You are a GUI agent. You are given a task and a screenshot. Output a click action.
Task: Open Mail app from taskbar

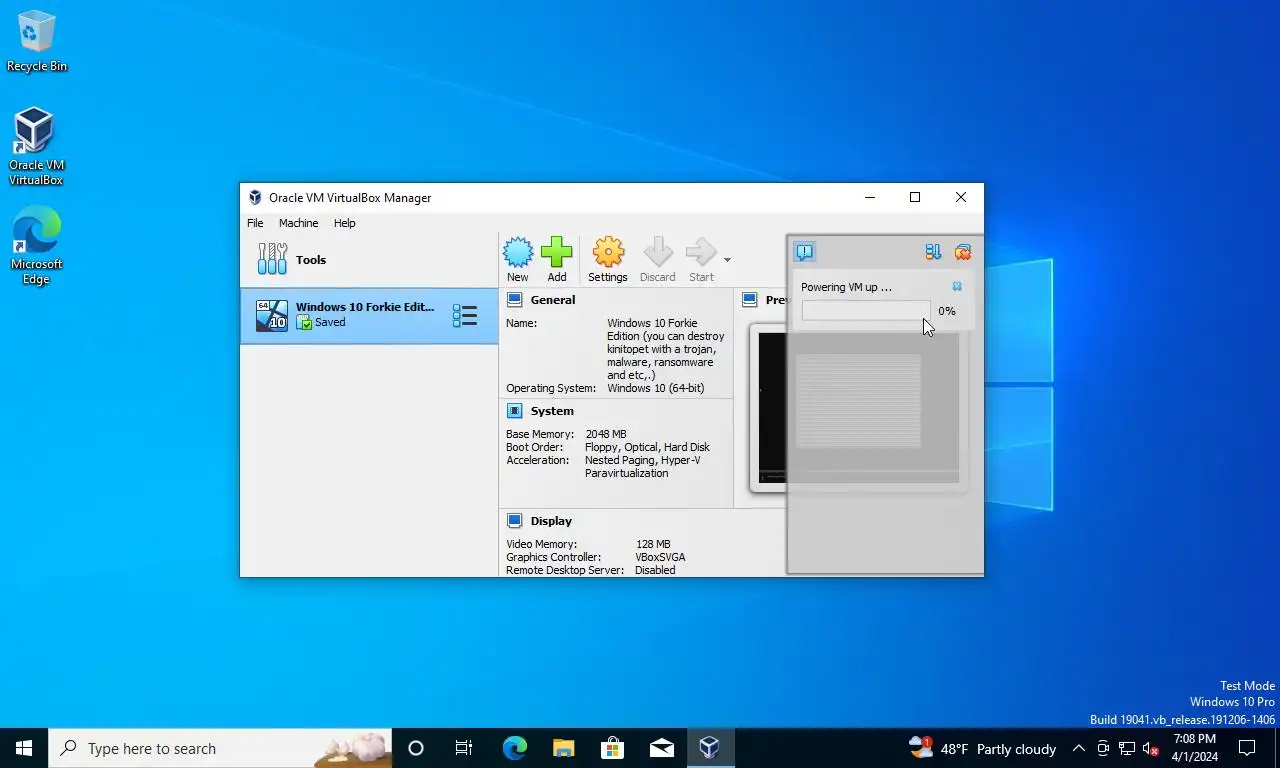click(661, 748)
